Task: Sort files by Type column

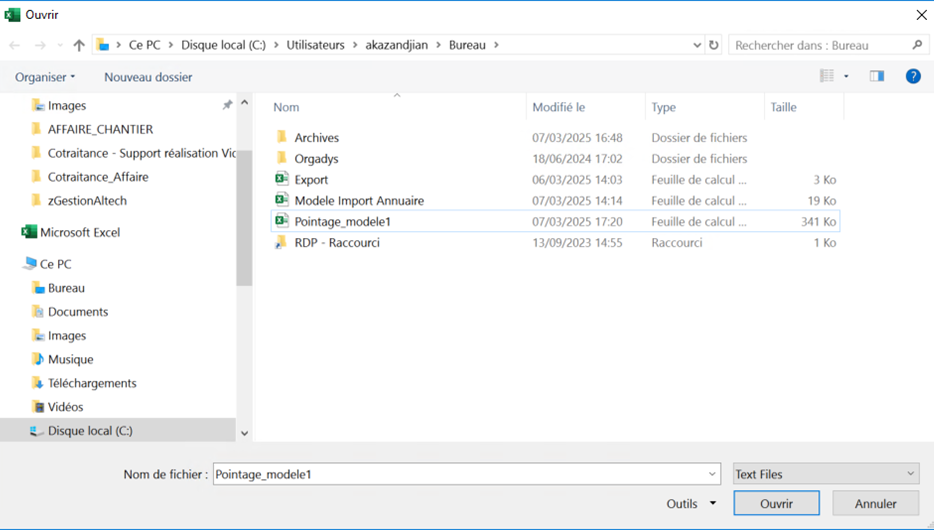Action: [663, 107]
